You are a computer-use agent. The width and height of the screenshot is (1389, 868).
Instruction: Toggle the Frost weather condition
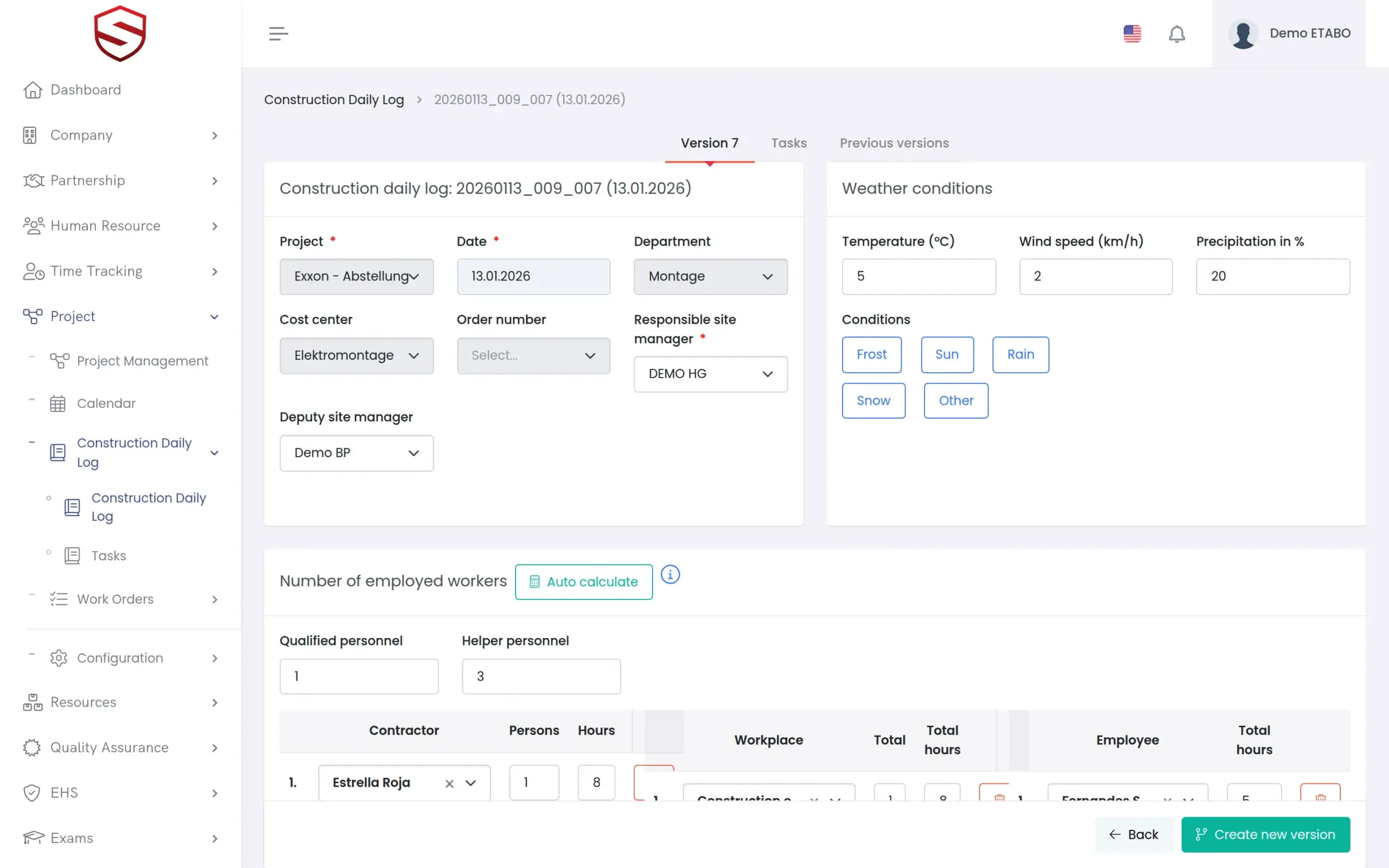click(x=871, y=354)
